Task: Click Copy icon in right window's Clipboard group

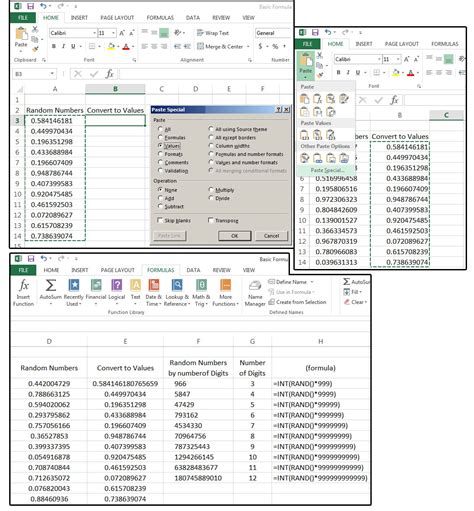Action: pyautogui.click(x=319, y=66)
